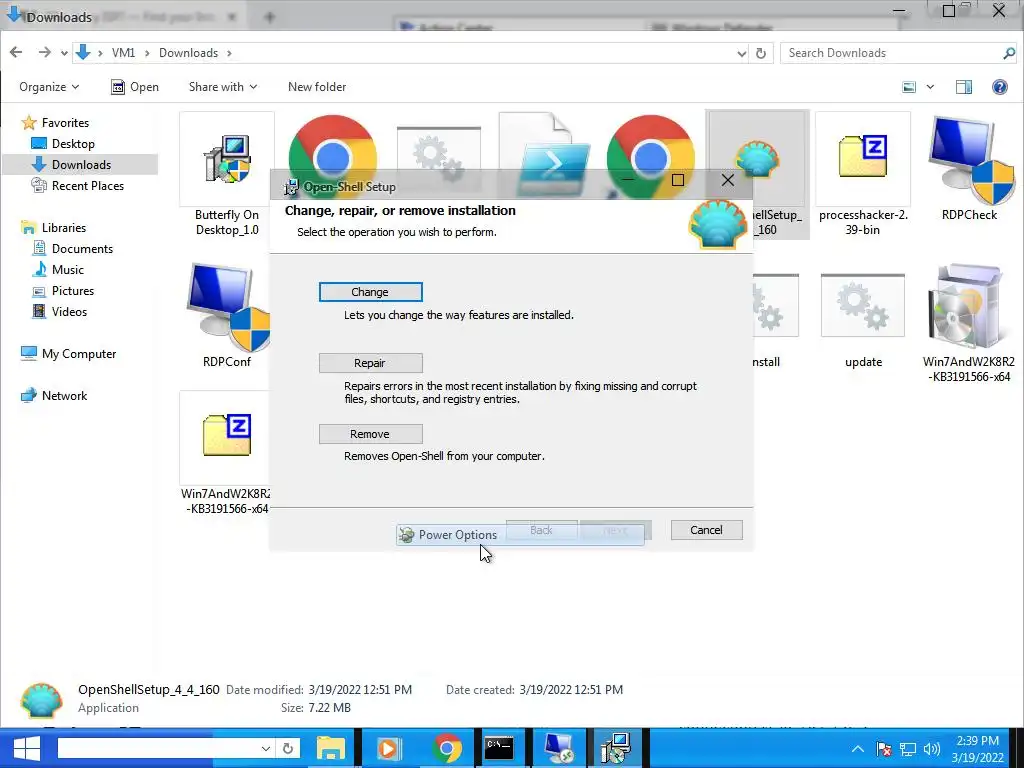Open the Windows Start button

tap(26, 748)
